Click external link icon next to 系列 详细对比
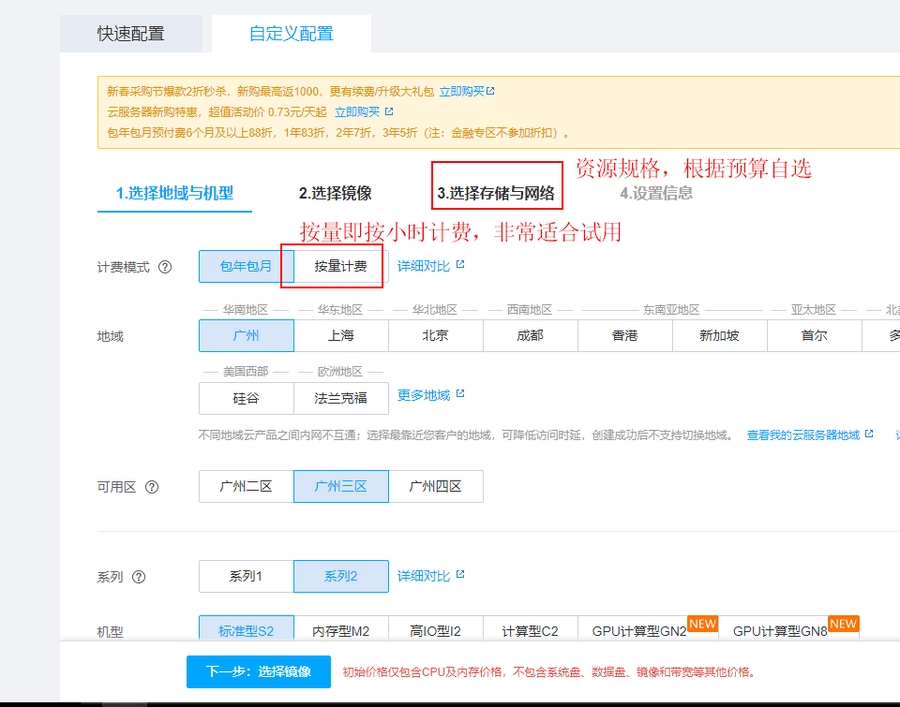The image size is (900, 707). (x=460, y=576)
